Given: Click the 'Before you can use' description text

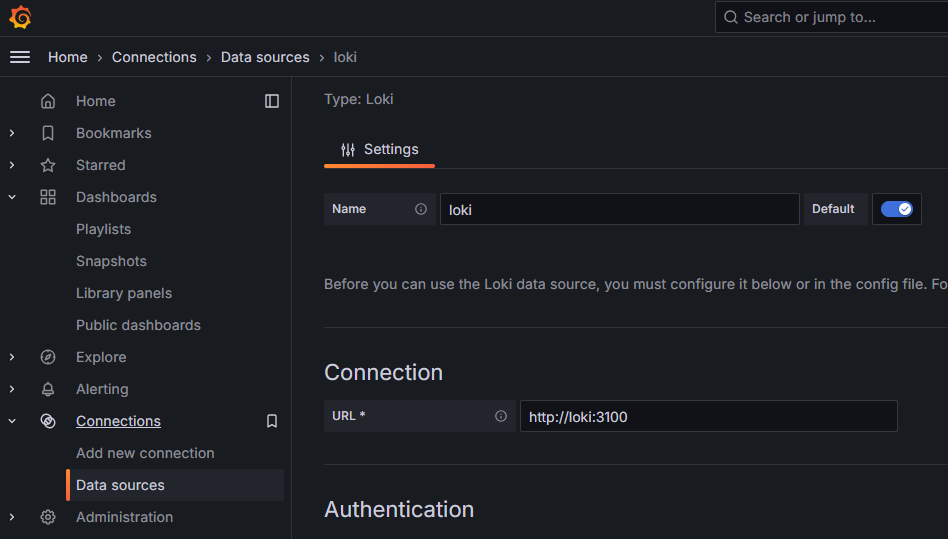Looking at the screenshot, I should click(636, 284).
